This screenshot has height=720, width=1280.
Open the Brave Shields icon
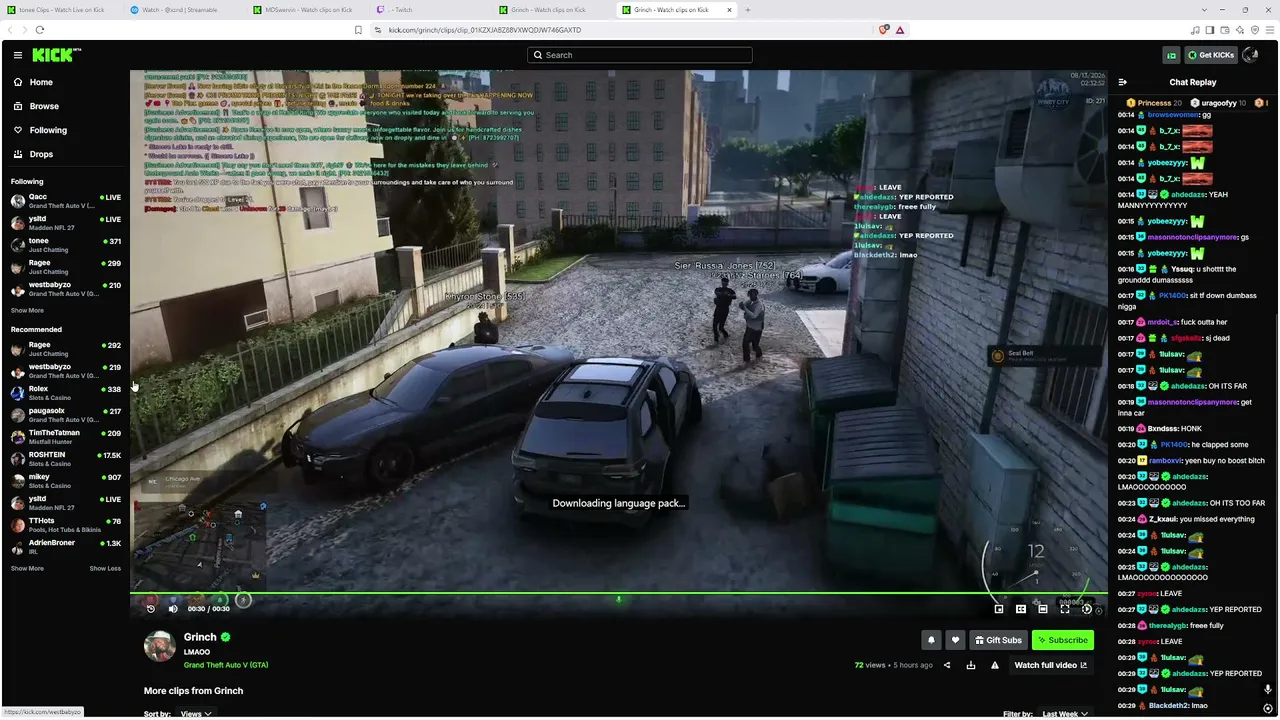coord(884,30)
